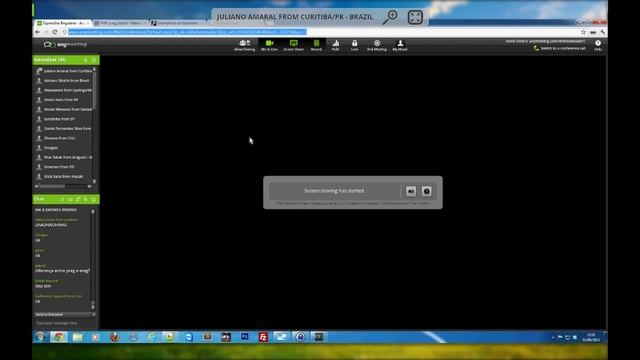Screen dimensions: 640x360
Task: Click the AnyMeeting logo
Action: point(65,44)
